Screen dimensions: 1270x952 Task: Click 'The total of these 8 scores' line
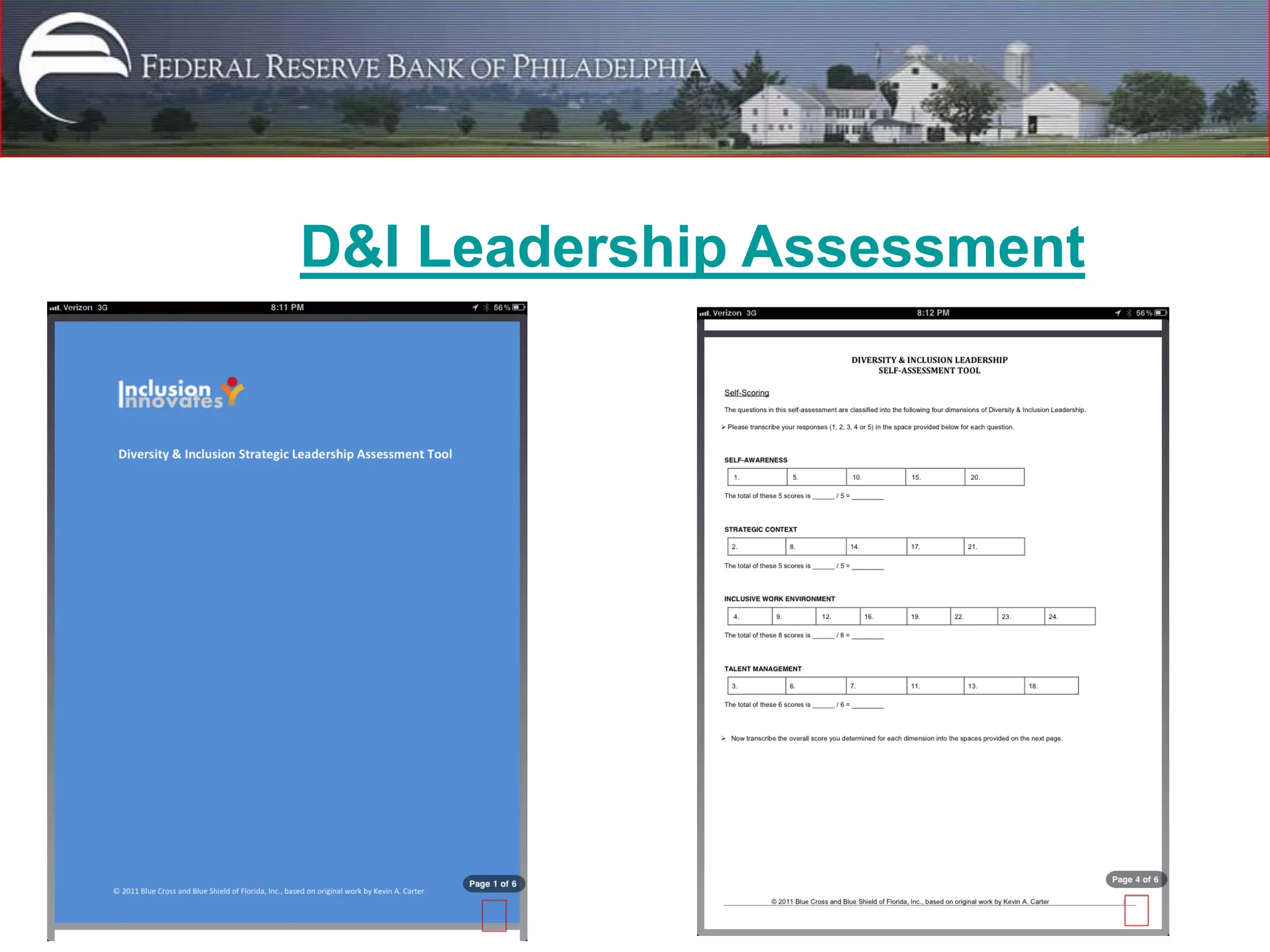tap(804, 635)
